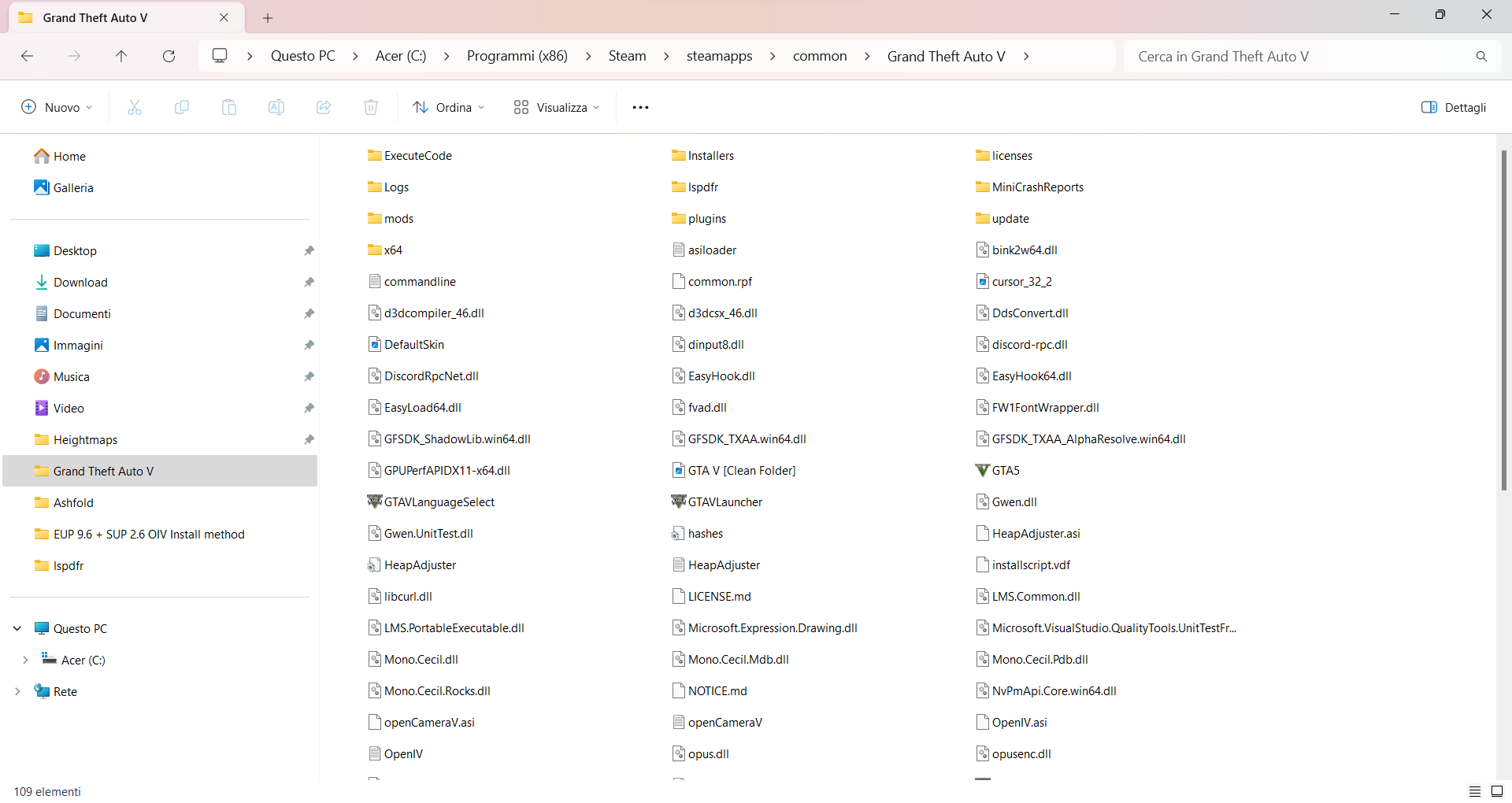Open the three-dots more options menu
Screen dimensions: 1512x803
640,107
